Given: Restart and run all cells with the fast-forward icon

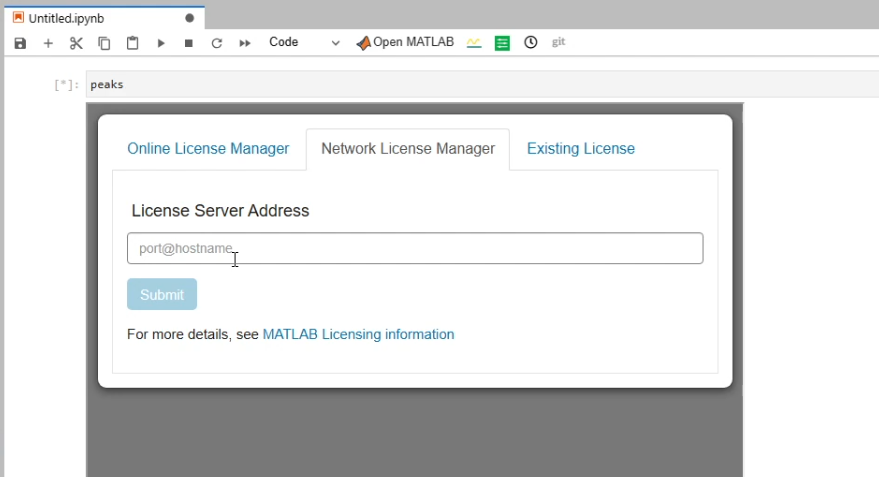Looking at the screenshot, I should [245, 43].
